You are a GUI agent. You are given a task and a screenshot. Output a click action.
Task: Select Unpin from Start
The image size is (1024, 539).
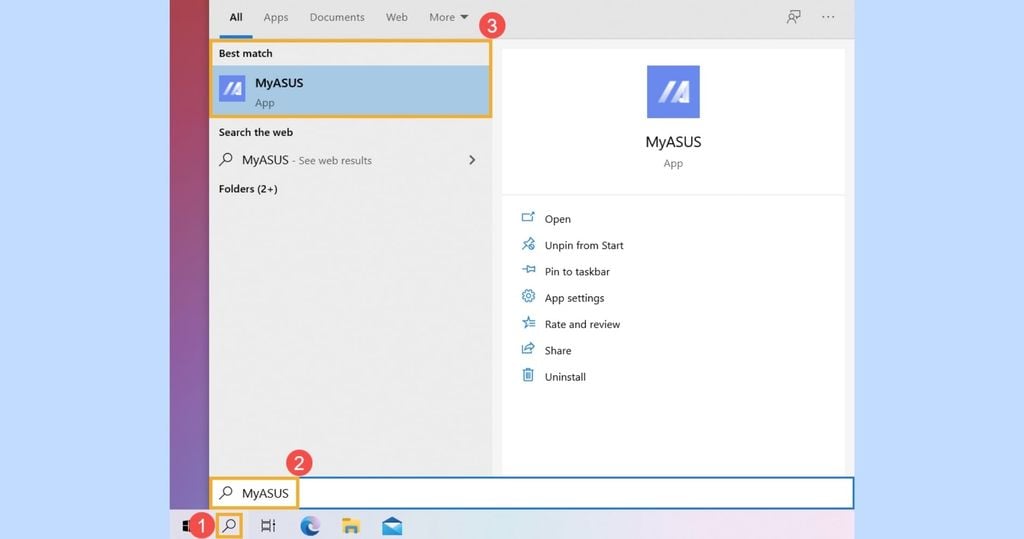pos(583,245)
